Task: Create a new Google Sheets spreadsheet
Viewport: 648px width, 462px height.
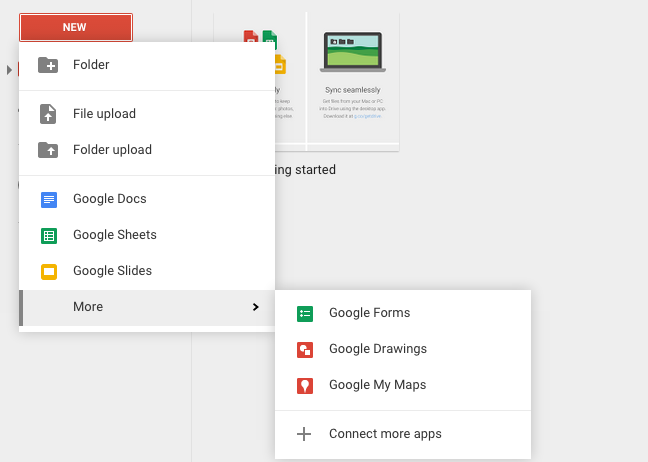Action: (147, 235)
